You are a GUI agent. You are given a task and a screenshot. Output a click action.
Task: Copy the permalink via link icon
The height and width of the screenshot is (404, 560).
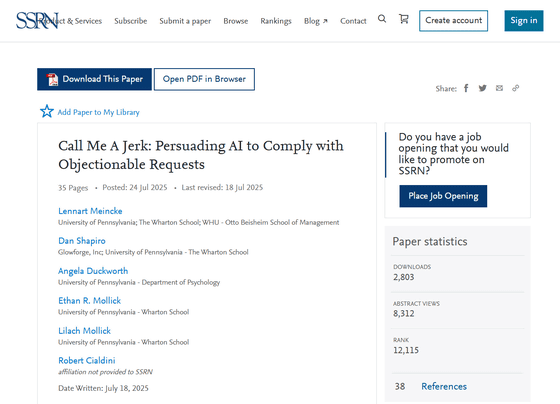click(515, 88)
